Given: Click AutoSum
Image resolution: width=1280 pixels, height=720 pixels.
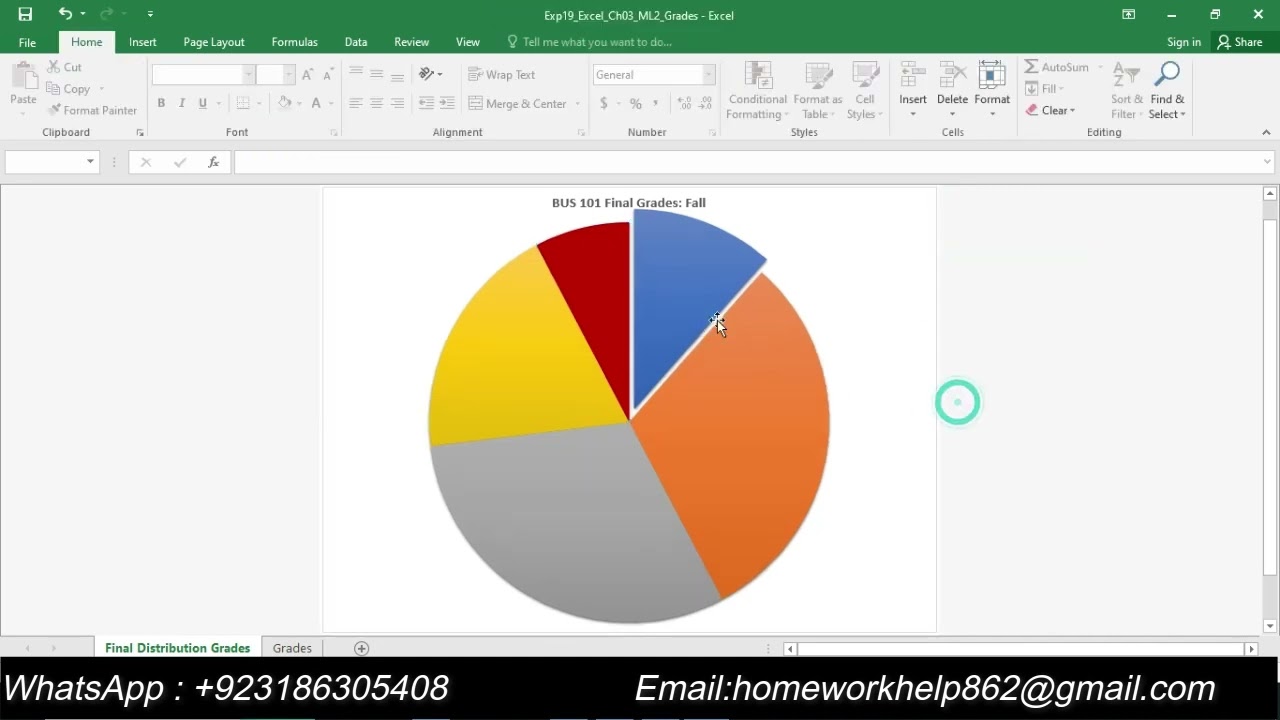Looking at the screenshot, I should [1057, 67].
